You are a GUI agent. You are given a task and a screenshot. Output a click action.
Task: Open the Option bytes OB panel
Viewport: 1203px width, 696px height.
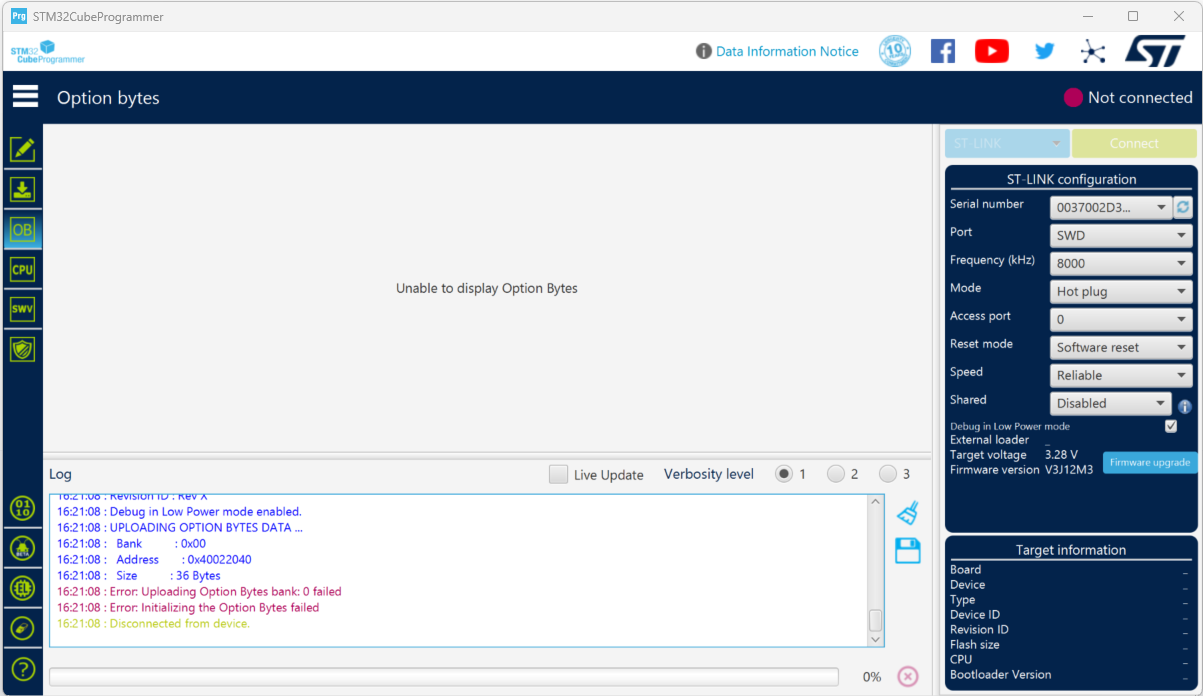22,229
